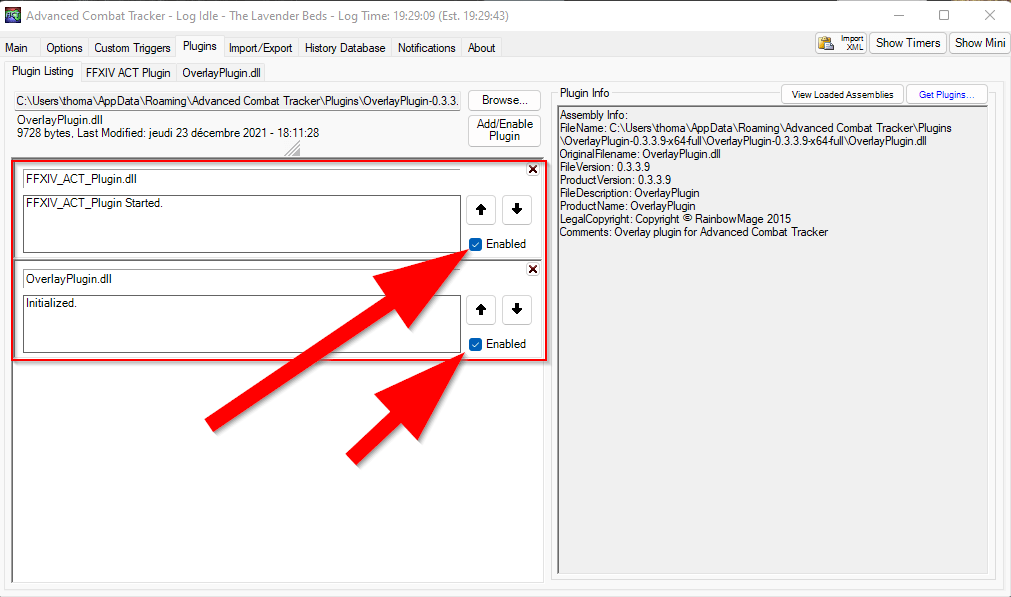This screenshot has width=1011, height=597.
Task: Disable the Enabled checkbox for OverlayPlugin.dll
Action: 475,343
